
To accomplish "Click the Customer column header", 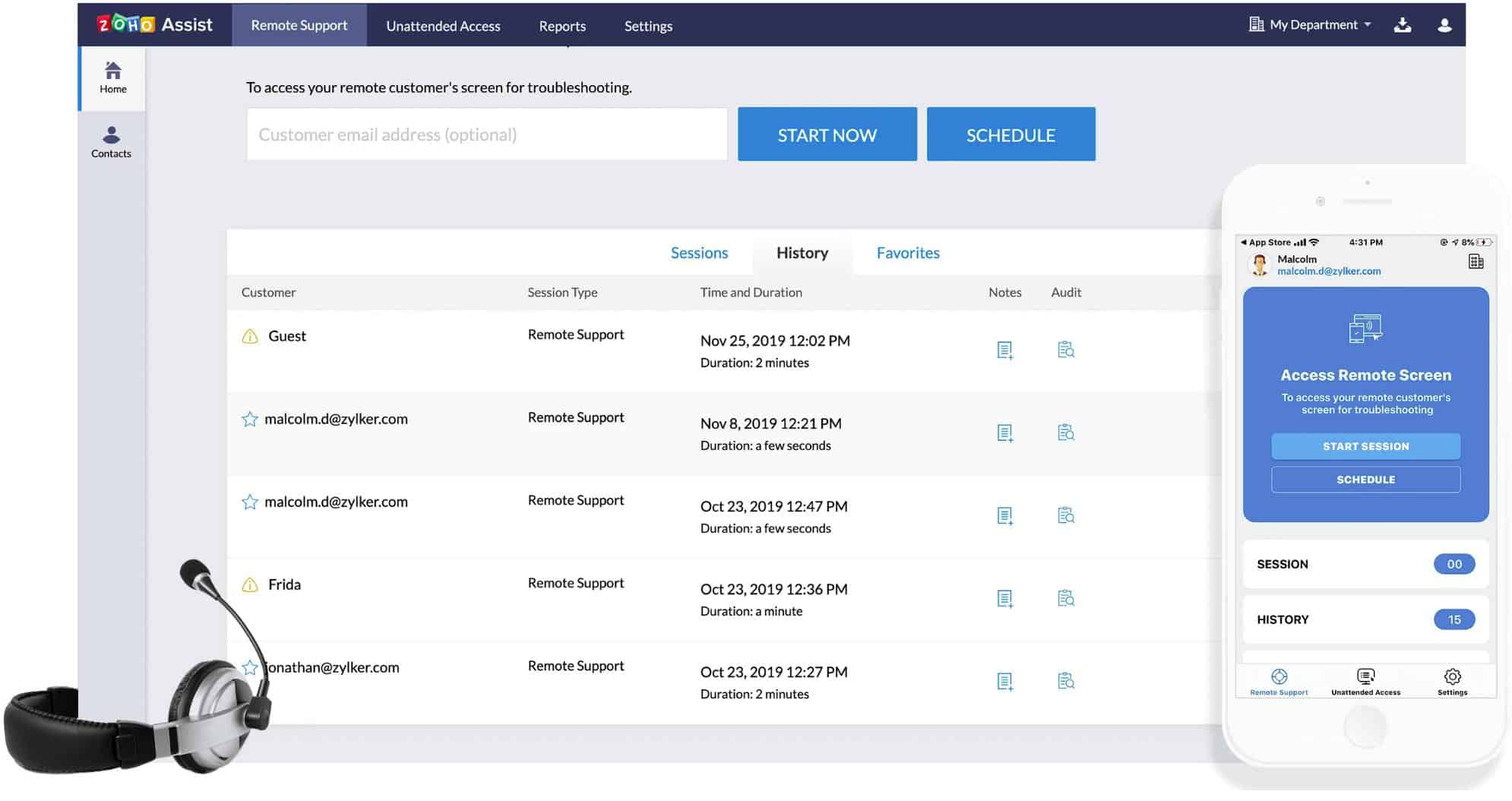I will pyautogui.click(x=268, y=293).
